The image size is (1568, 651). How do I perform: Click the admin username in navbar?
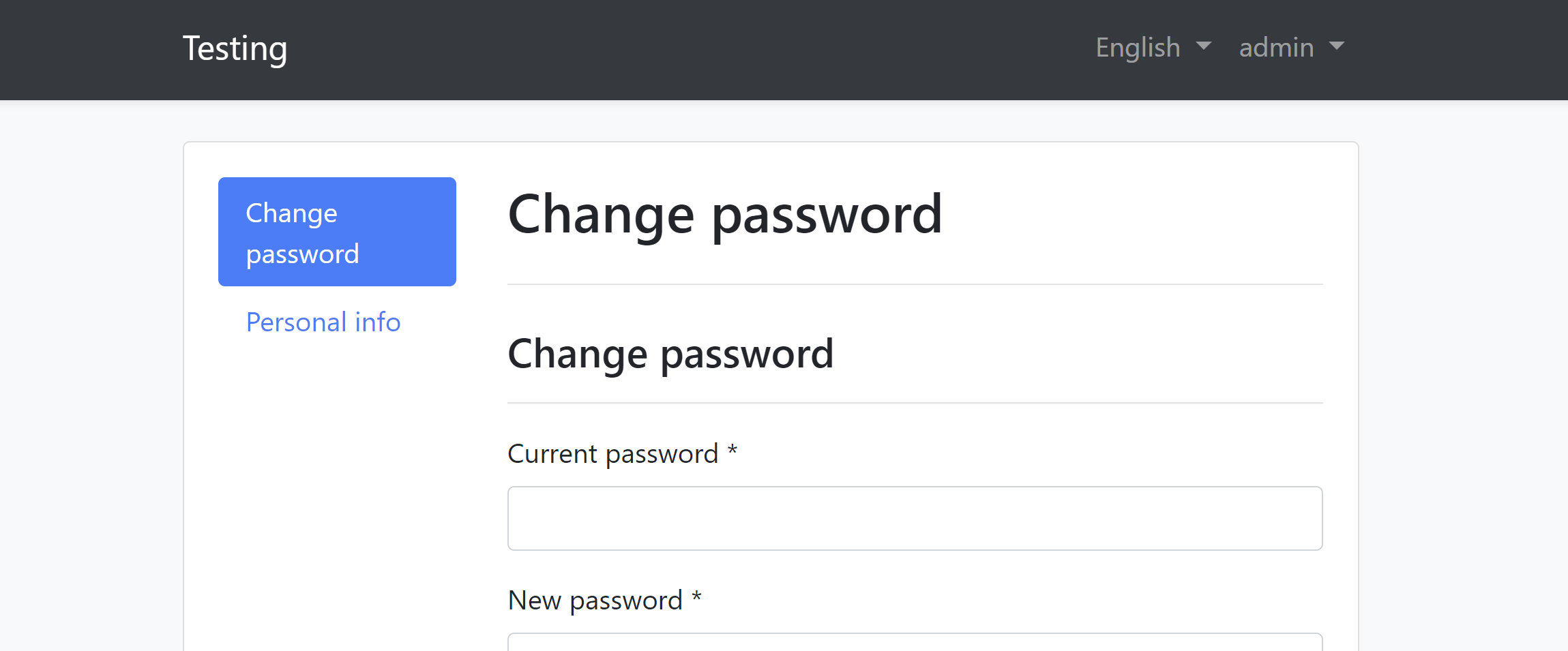pos(1275,47)
